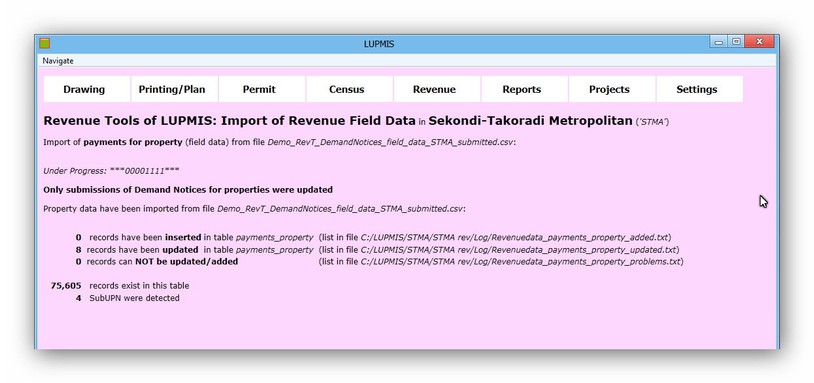
Task: Maximize the LUPMIS window
Action: point(736,42)
